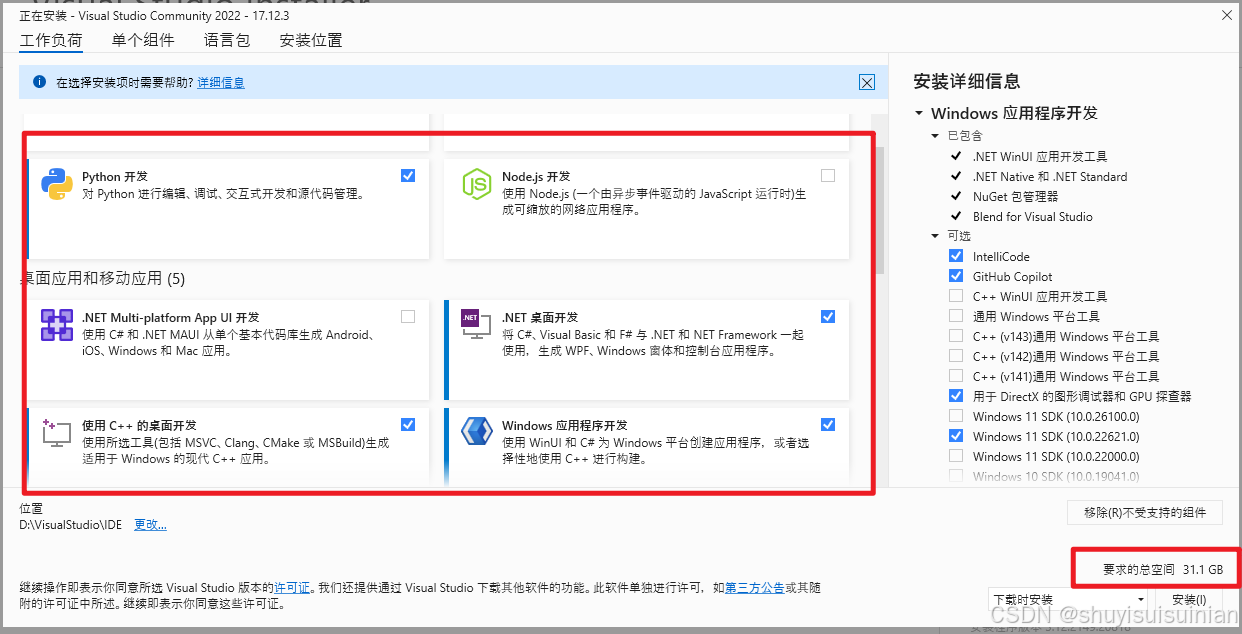The width and height of the screenshot is (1242, 634).
Task: Open the 许可证 license link
Action: pyautogui.click(x=292, y=587)
